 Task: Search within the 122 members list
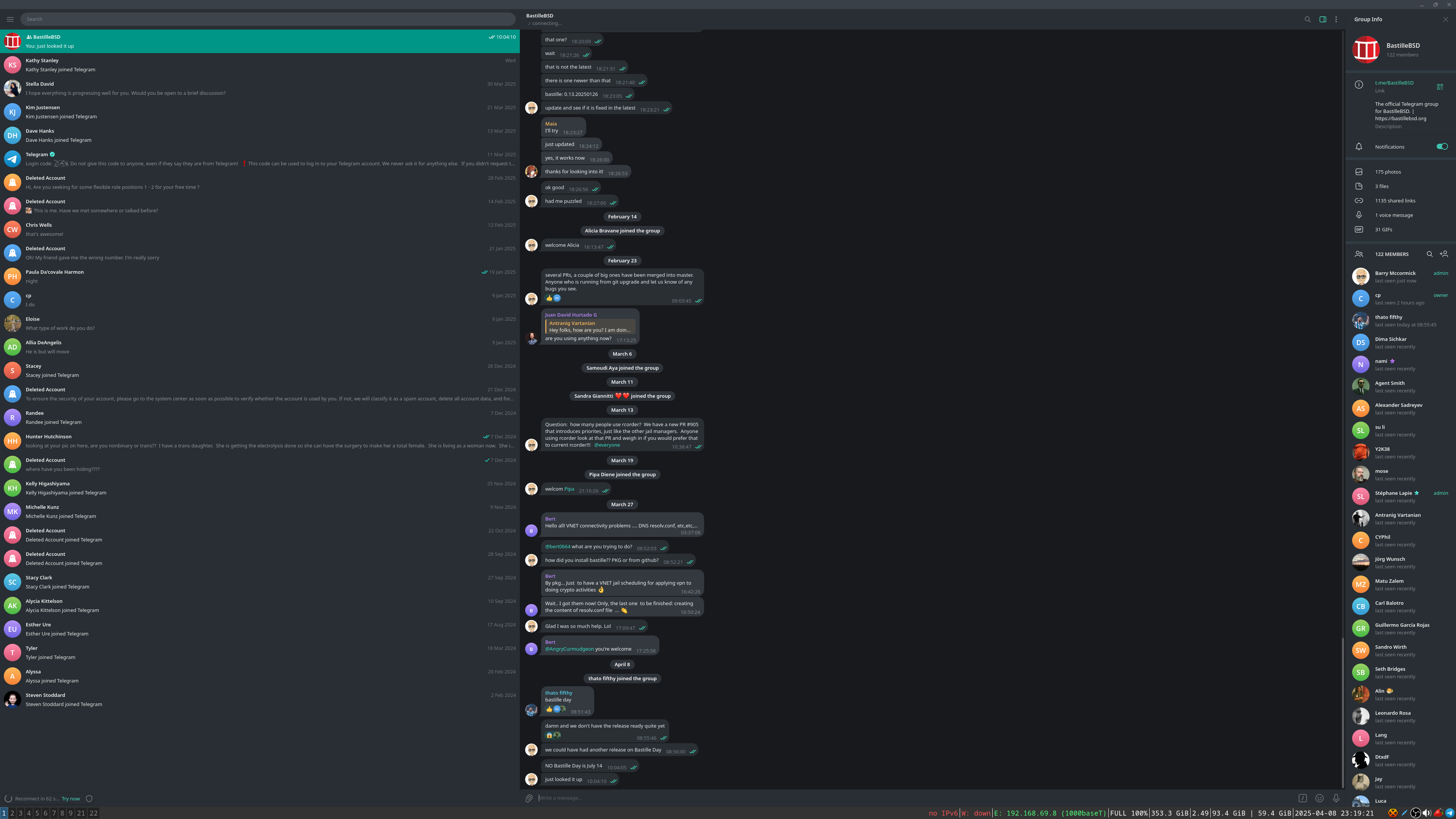(1429, 254)
